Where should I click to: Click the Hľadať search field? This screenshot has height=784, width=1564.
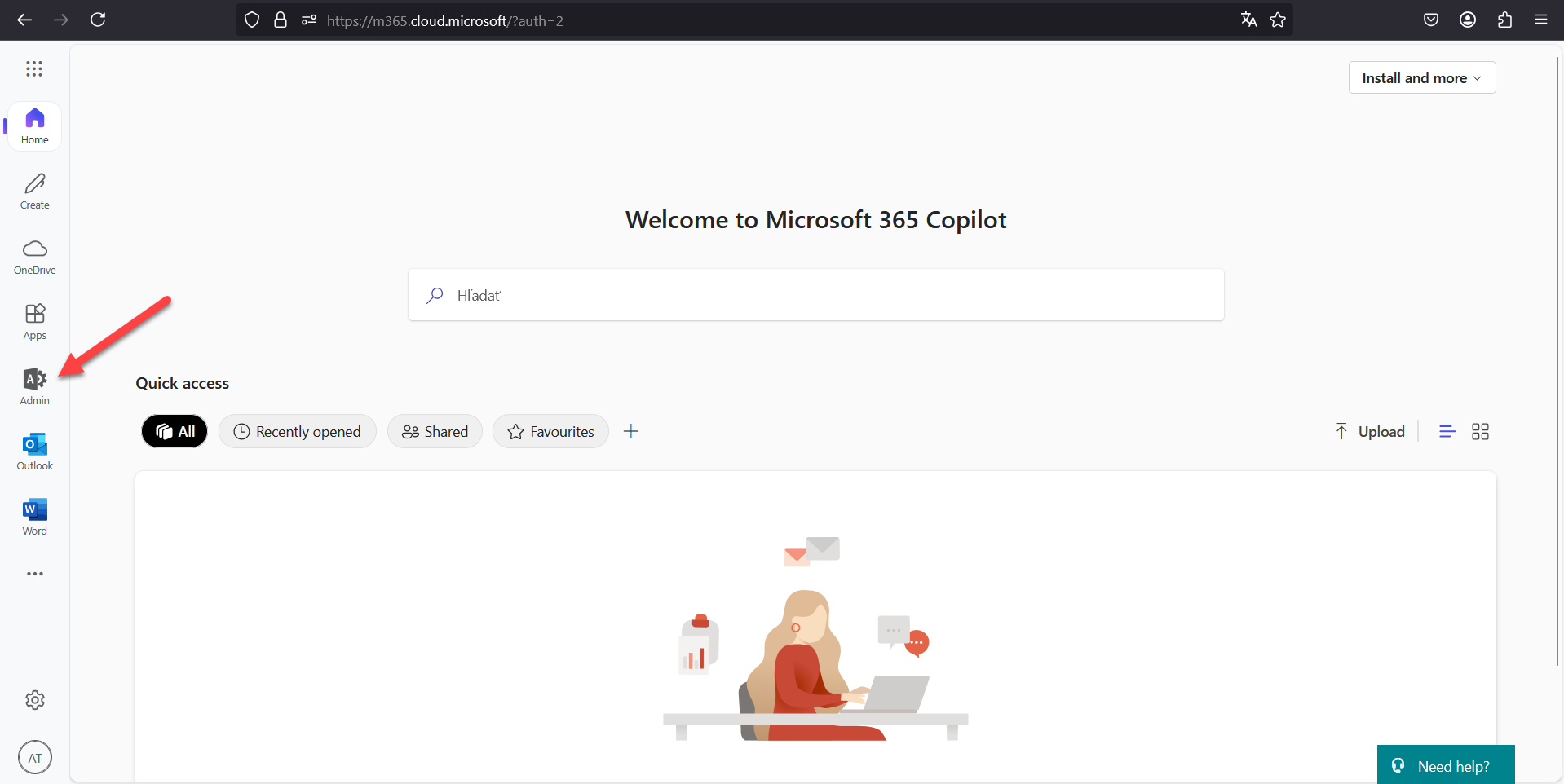tap(815, 295)
